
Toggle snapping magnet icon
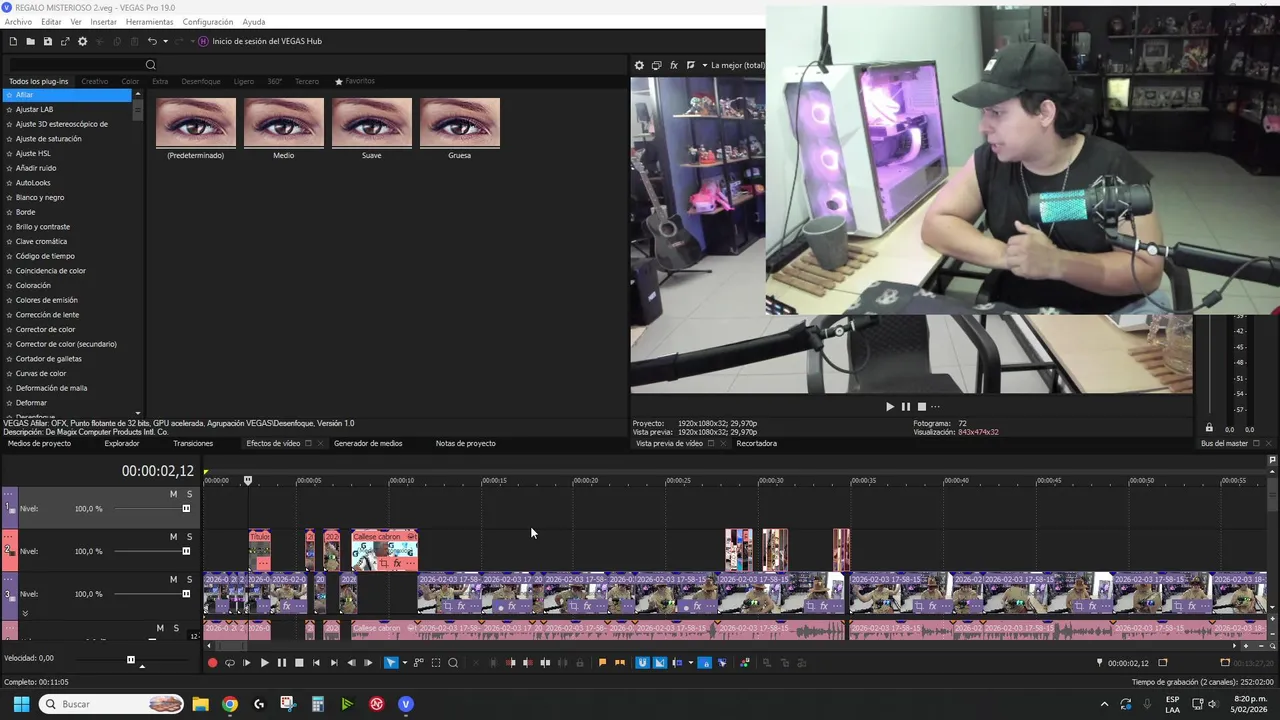pos(642,662)
